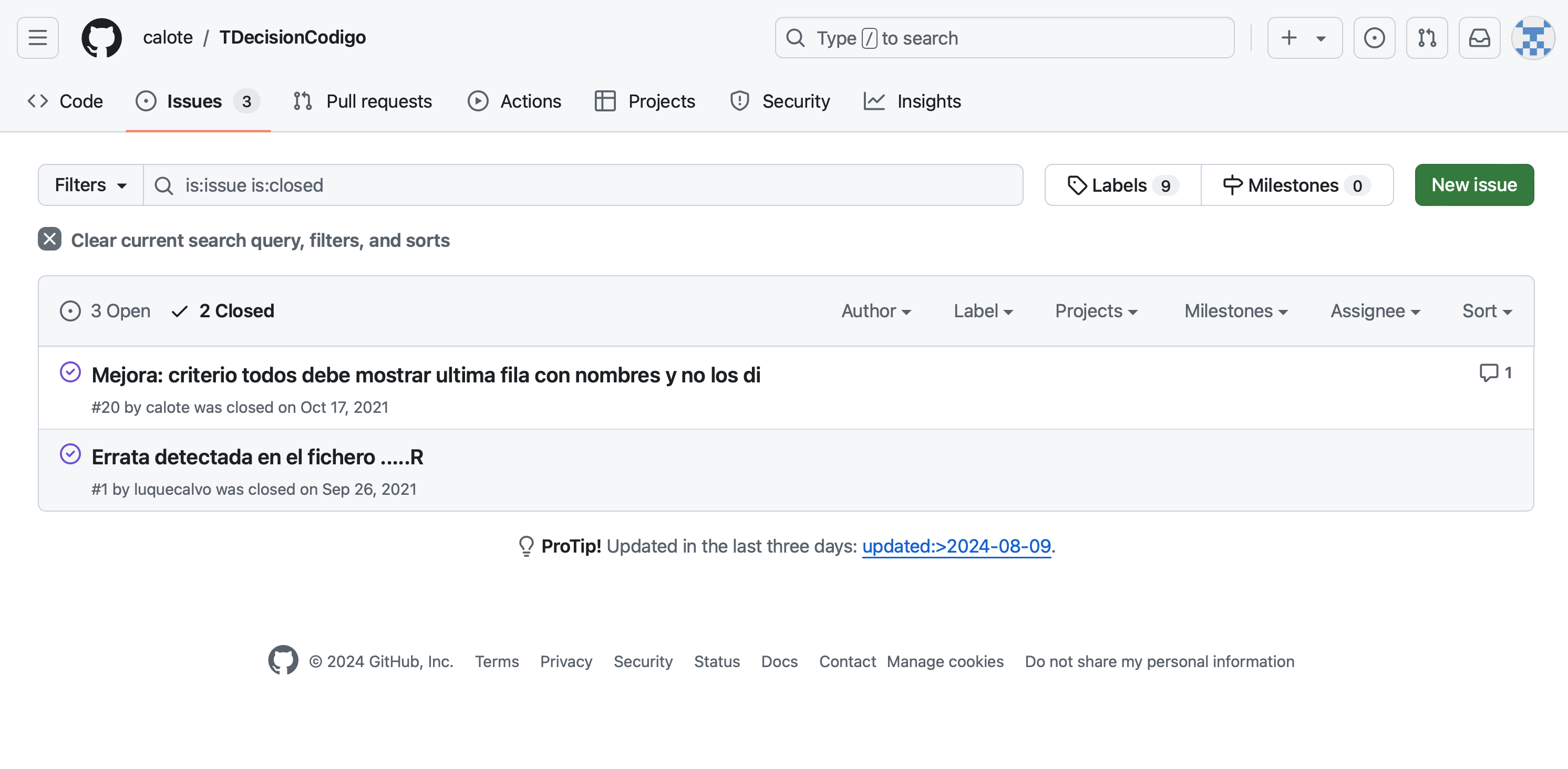Open global pull requests icon in header
Viewport: 1568px width, 769px height.
pyautogui.click(x=1427, y=38)
